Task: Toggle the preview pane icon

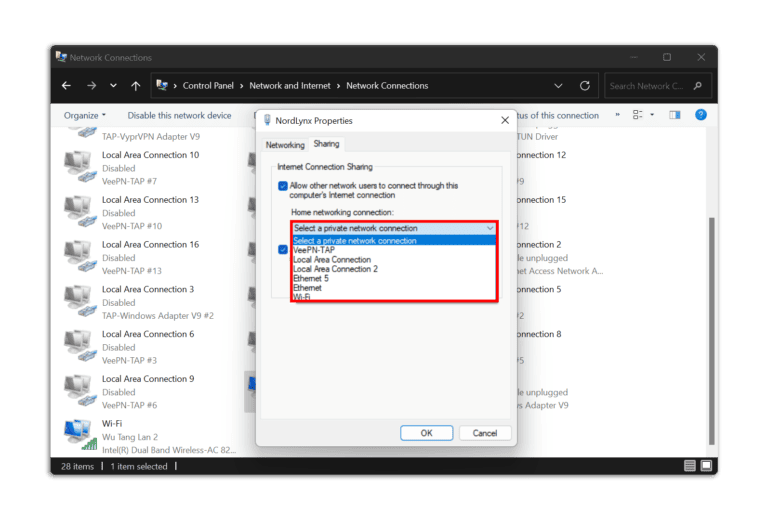Action: click(x=675, y=115)
